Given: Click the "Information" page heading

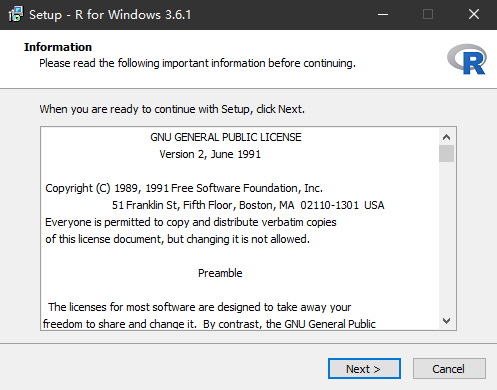Looking at the screenshot, I should (x=58, y=47).
